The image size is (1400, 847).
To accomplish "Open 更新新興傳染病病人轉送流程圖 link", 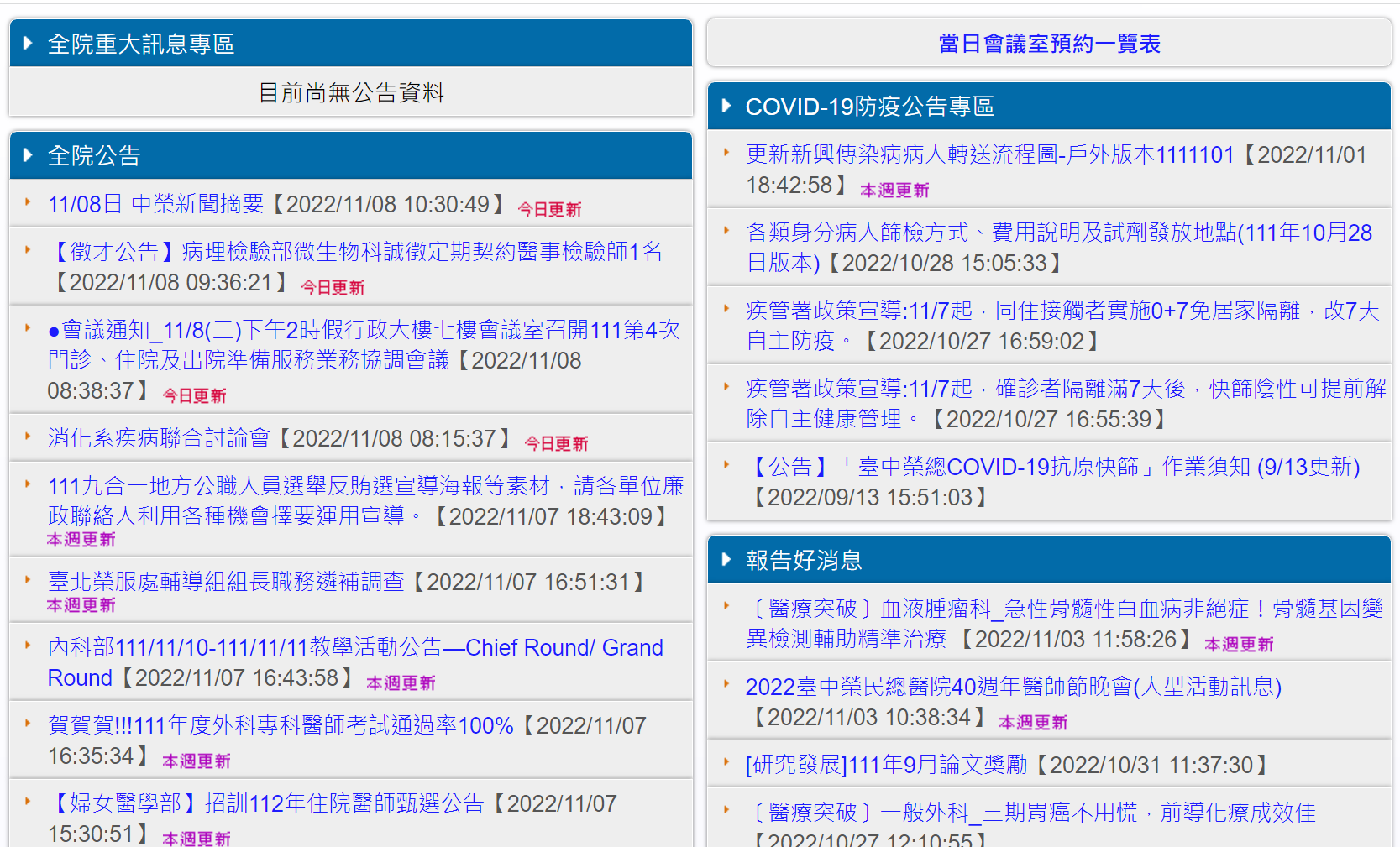I will click(989, 154).
